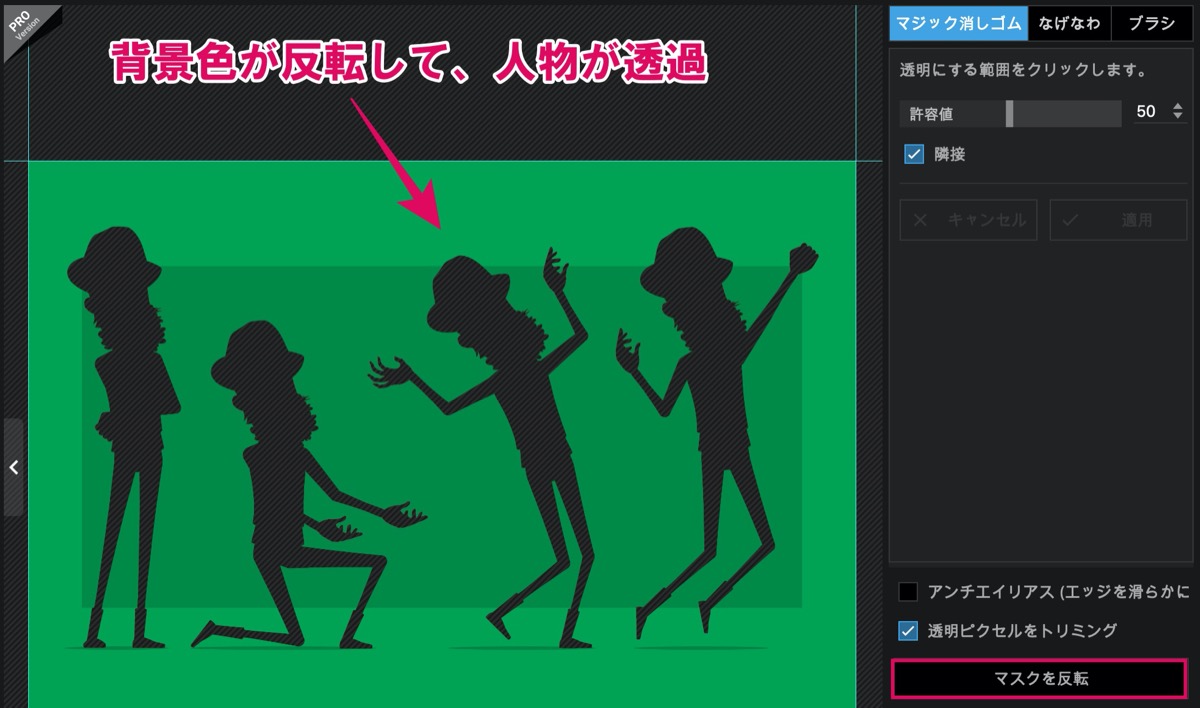Expand the left side panel chevron
The height and width of the screenshot is (708, 1200).
[x=13, y=467]
